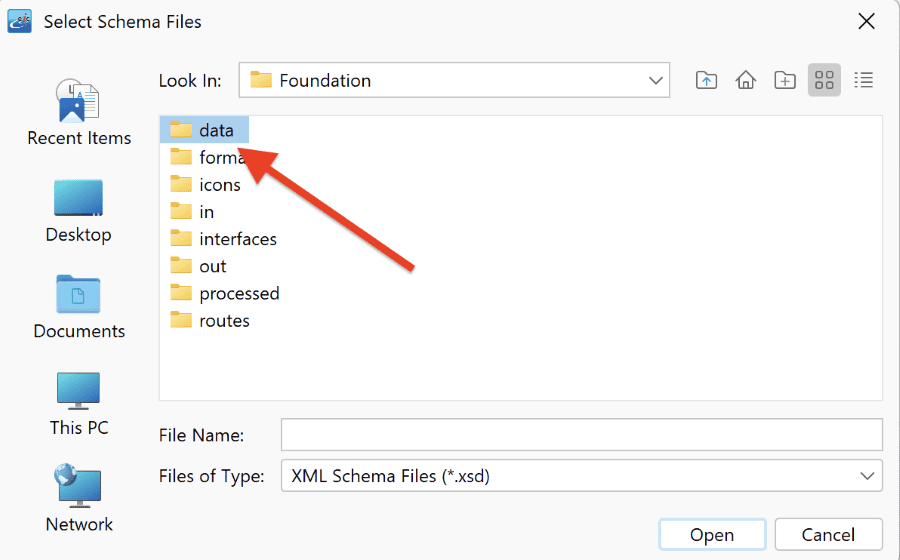Click the Open button
This screenshot has height=560, width=900.
click(712, 535)
